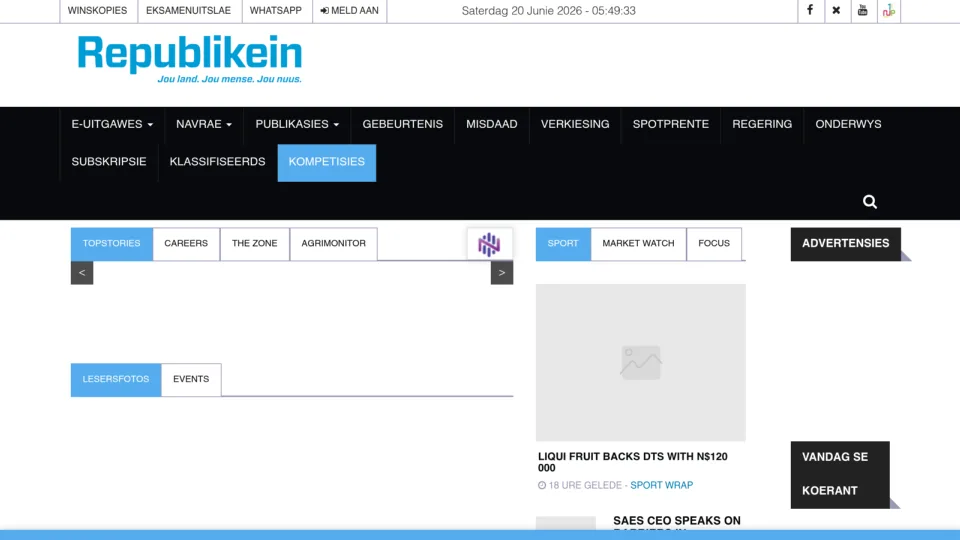The image size is (960, 540).
Task: Open the X (Twitter) icon
Action: (836, 10)
